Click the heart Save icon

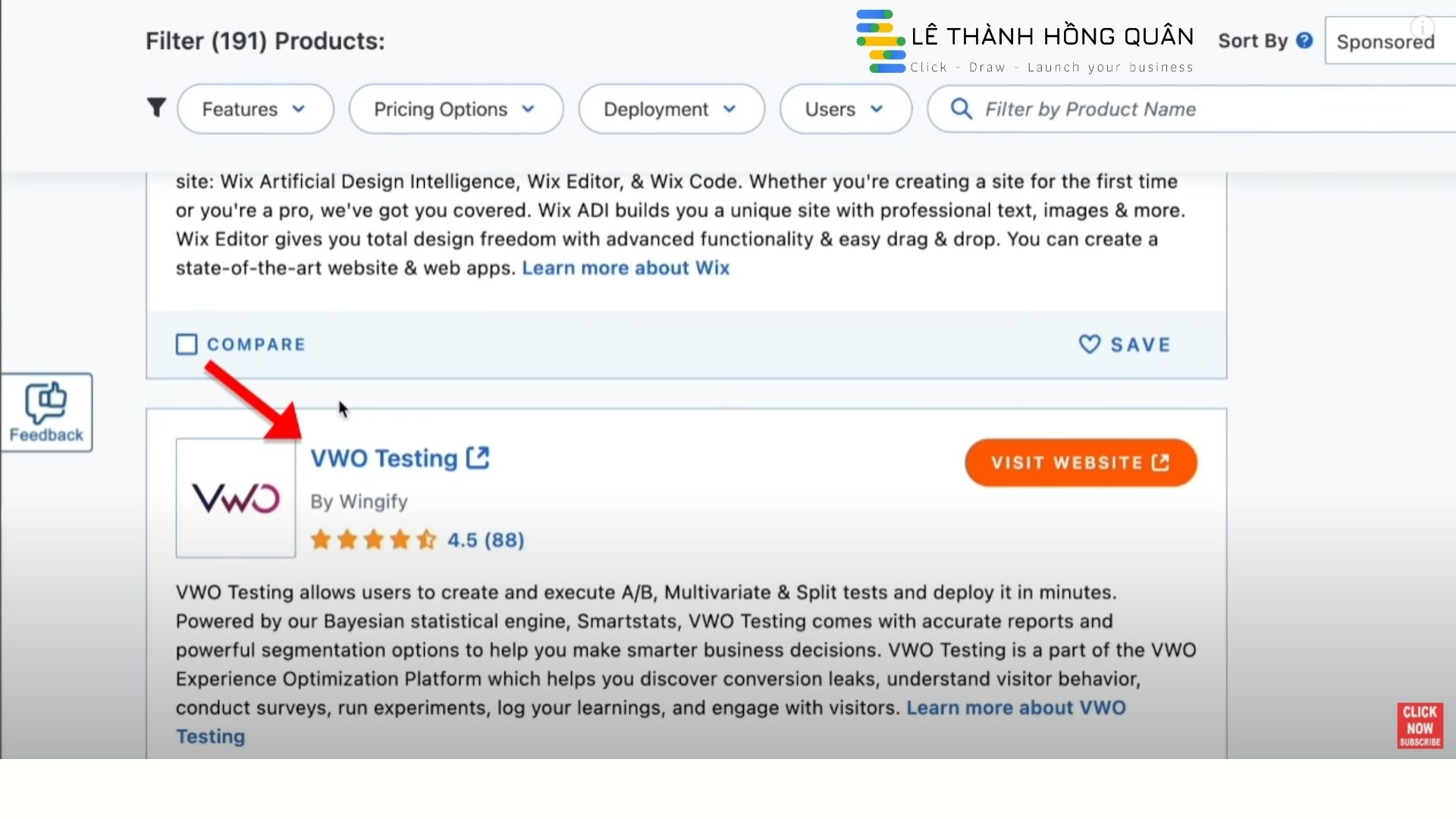pyautogui.click(x=1090, y=344)
